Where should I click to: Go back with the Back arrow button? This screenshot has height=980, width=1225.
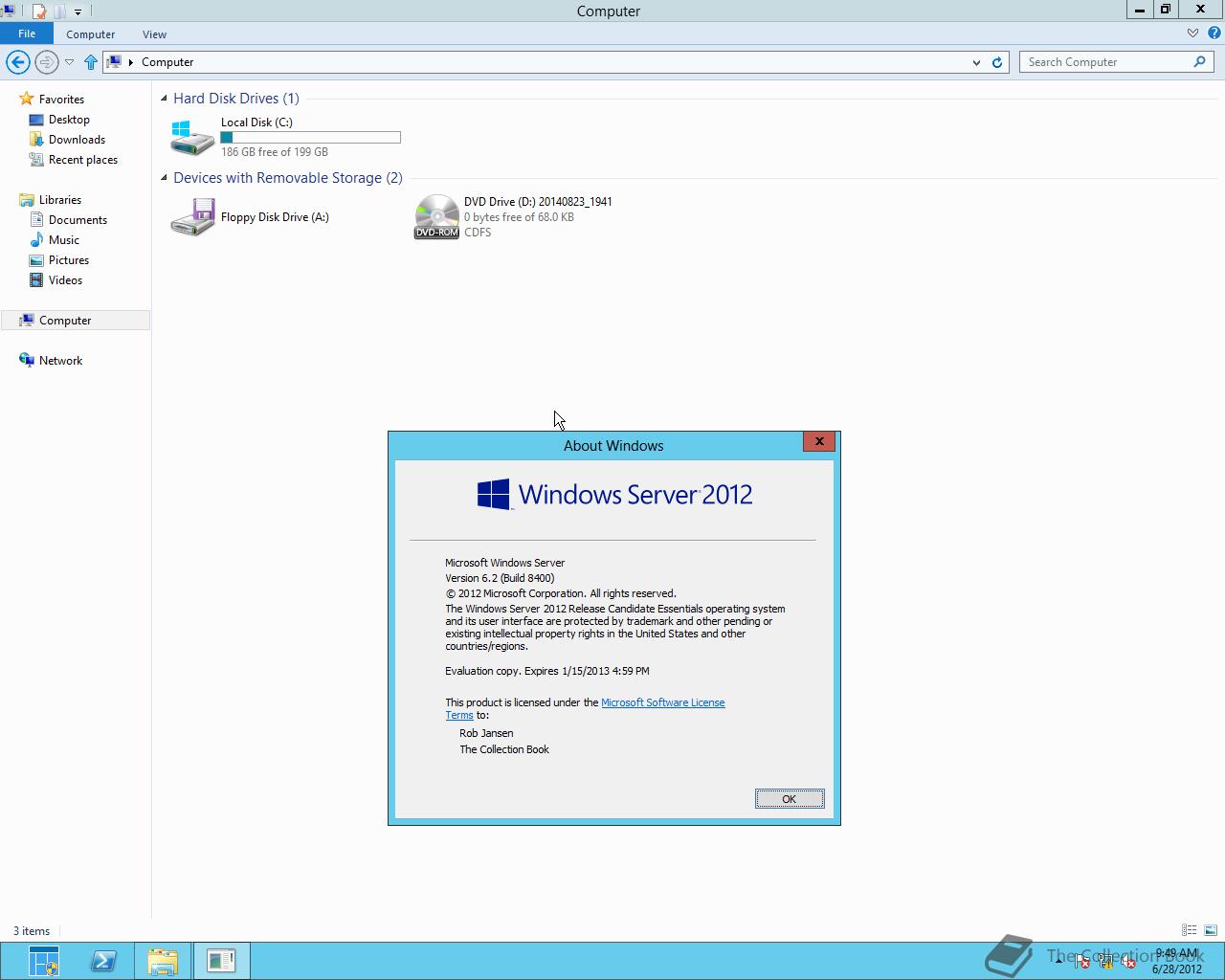[x=17, y=62]
